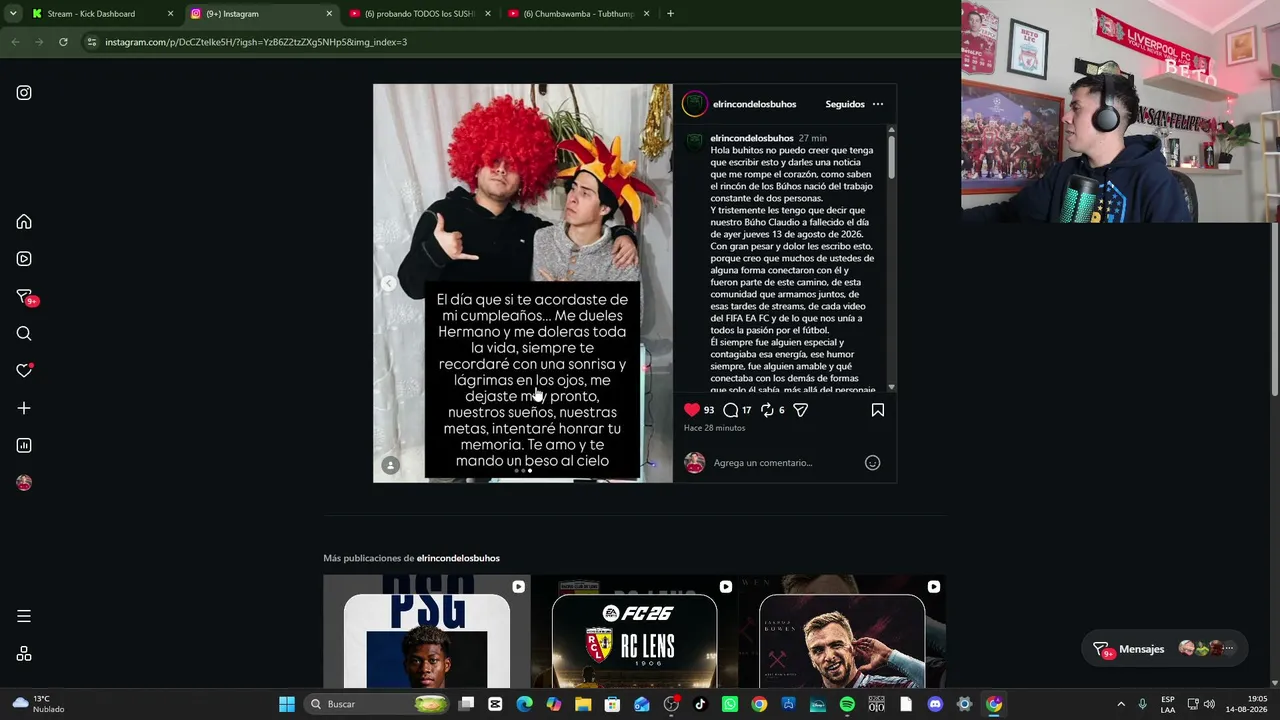Viewport: 1280px width, 720px height.
Task: Open Instagram home from the logo icon
Action: pyautogui.click(x=24, y=93)
